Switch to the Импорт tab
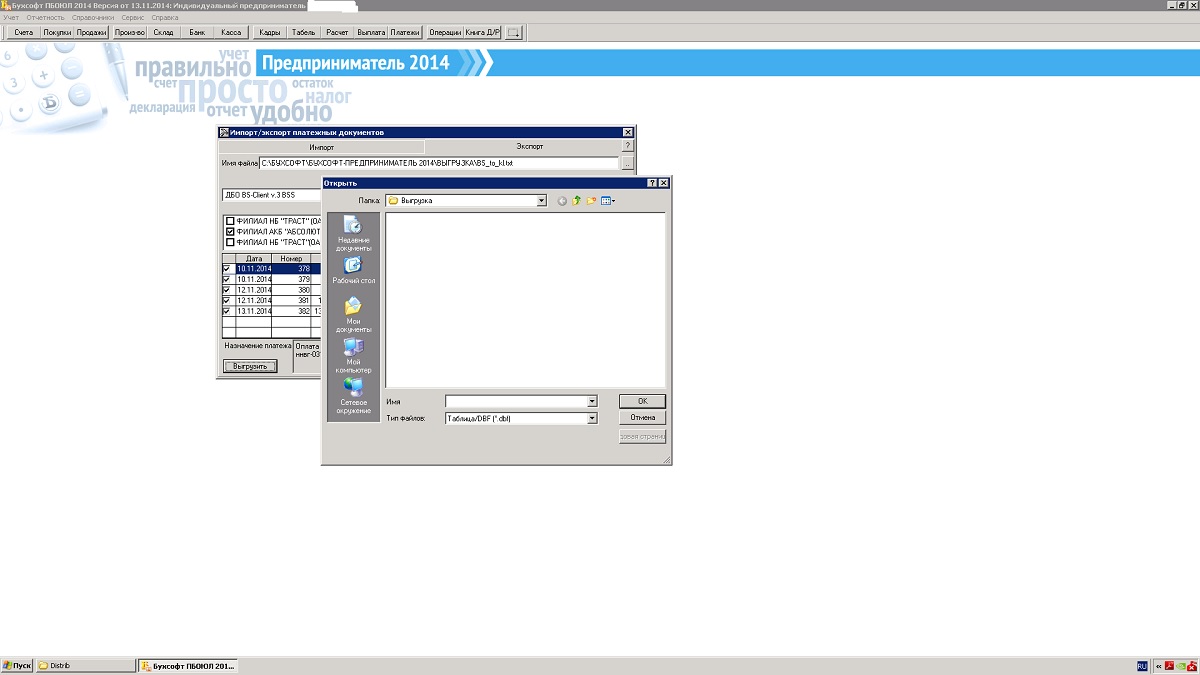Screen dimensions: 1200x675 click(x=321, y=146)
